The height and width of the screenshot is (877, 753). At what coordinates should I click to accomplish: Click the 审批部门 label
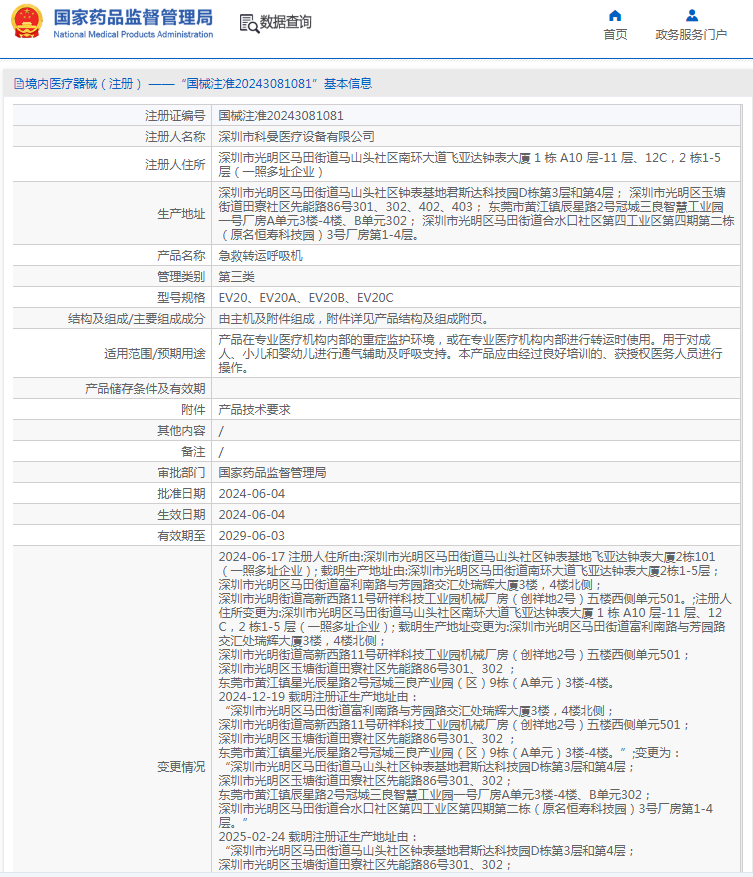[181, 473]
